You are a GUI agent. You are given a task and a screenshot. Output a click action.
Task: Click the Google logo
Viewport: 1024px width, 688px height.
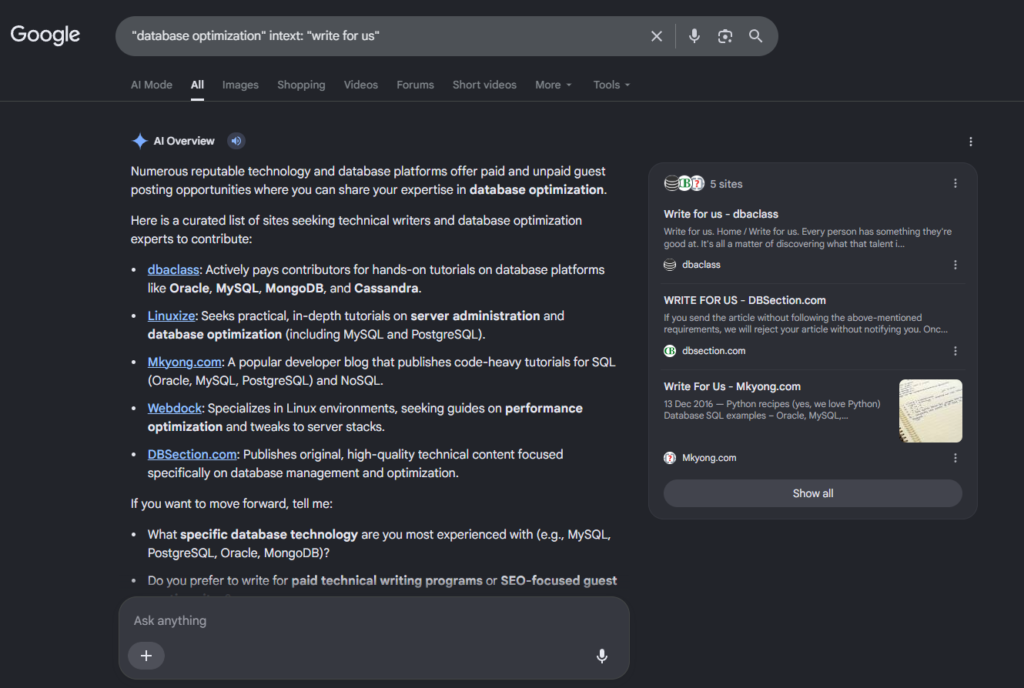pos(45,35)
